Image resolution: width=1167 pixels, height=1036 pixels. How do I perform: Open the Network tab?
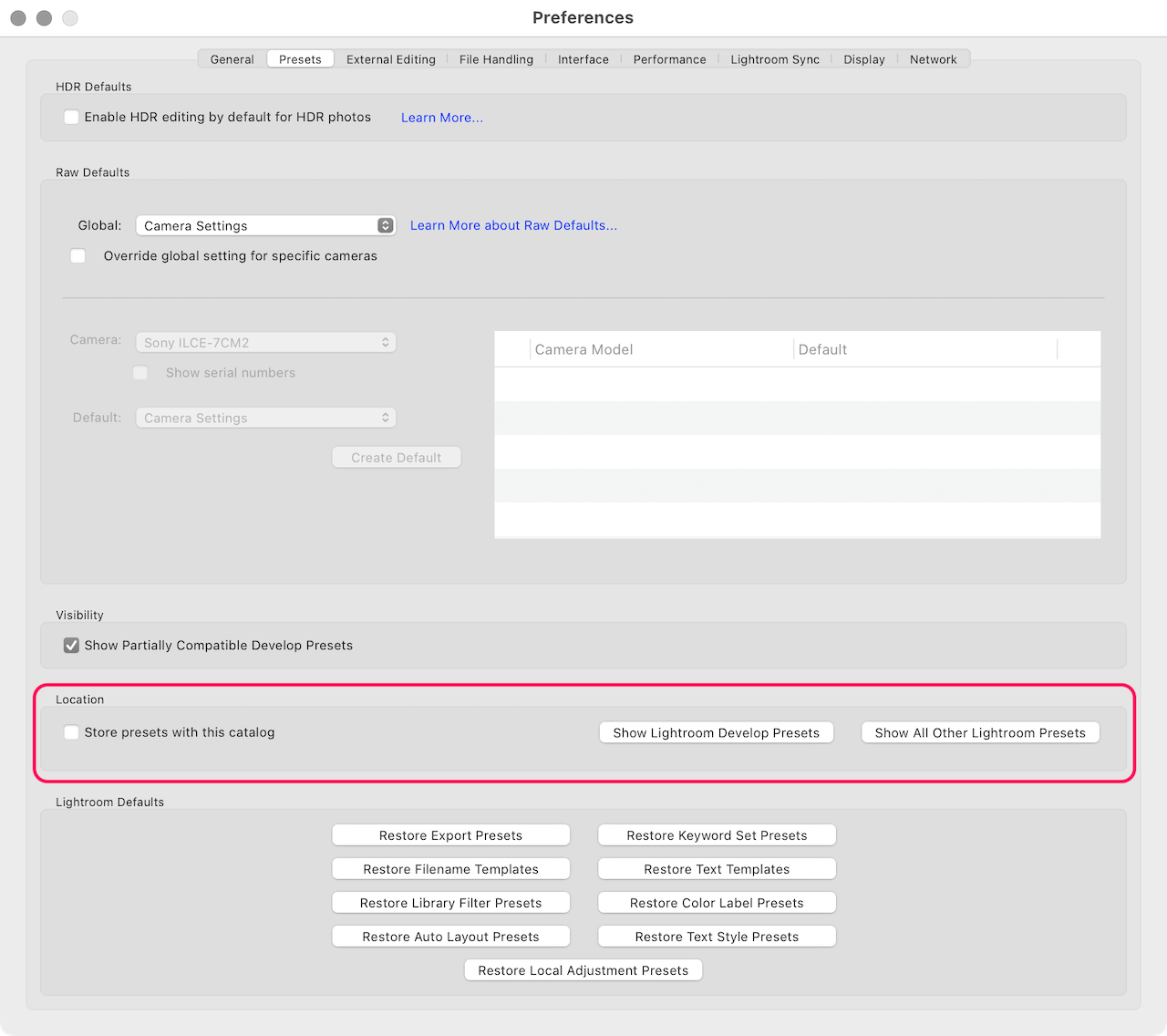(934, 59)
